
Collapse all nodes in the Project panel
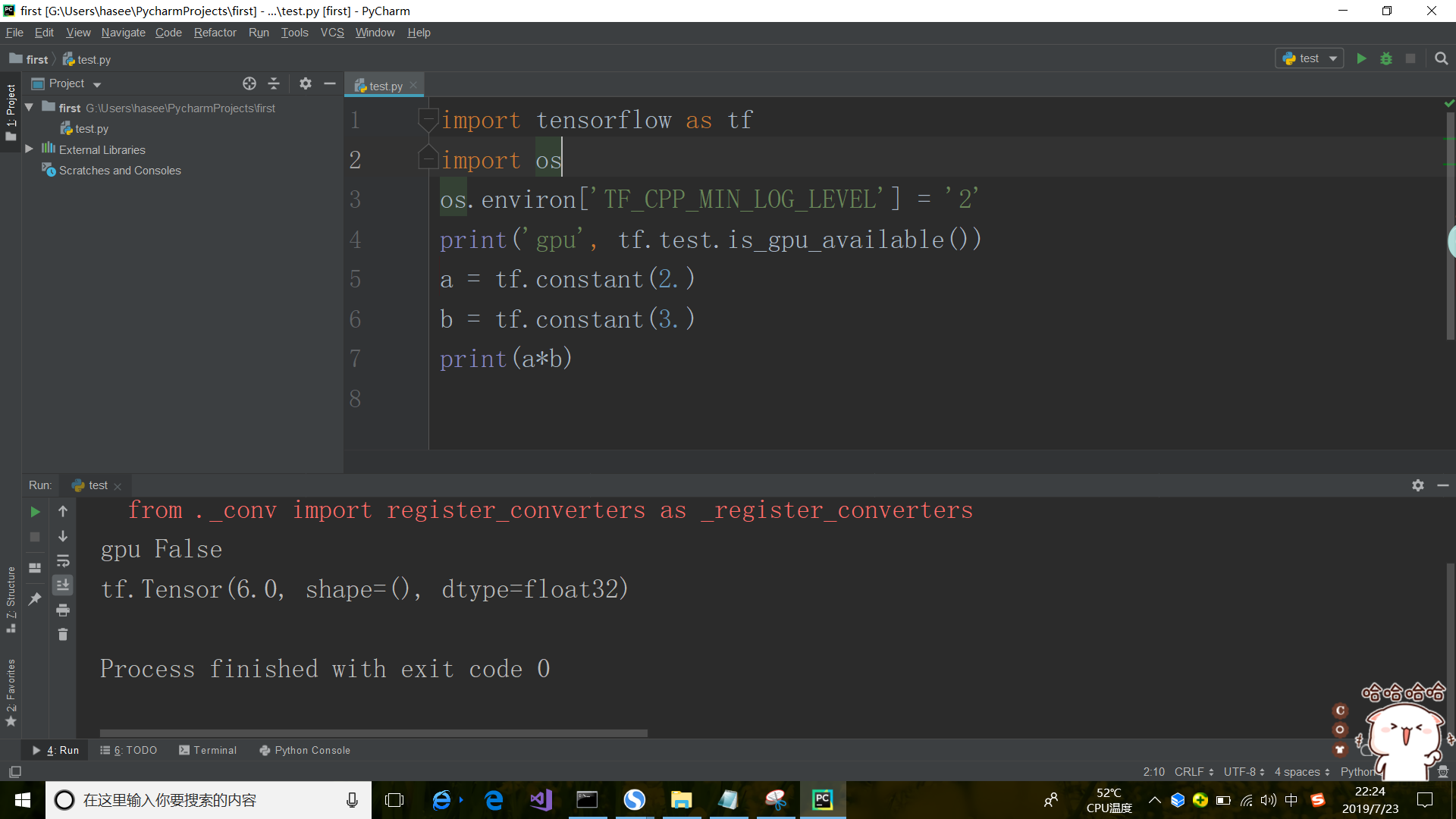pyautogui.click(x=274, y=83)
